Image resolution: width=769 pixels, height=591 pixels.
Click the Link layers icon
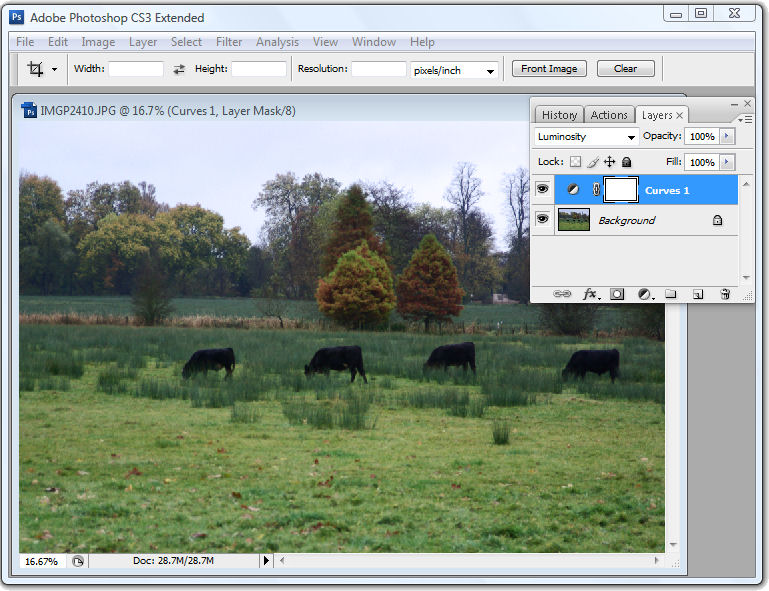click(562, 294)
